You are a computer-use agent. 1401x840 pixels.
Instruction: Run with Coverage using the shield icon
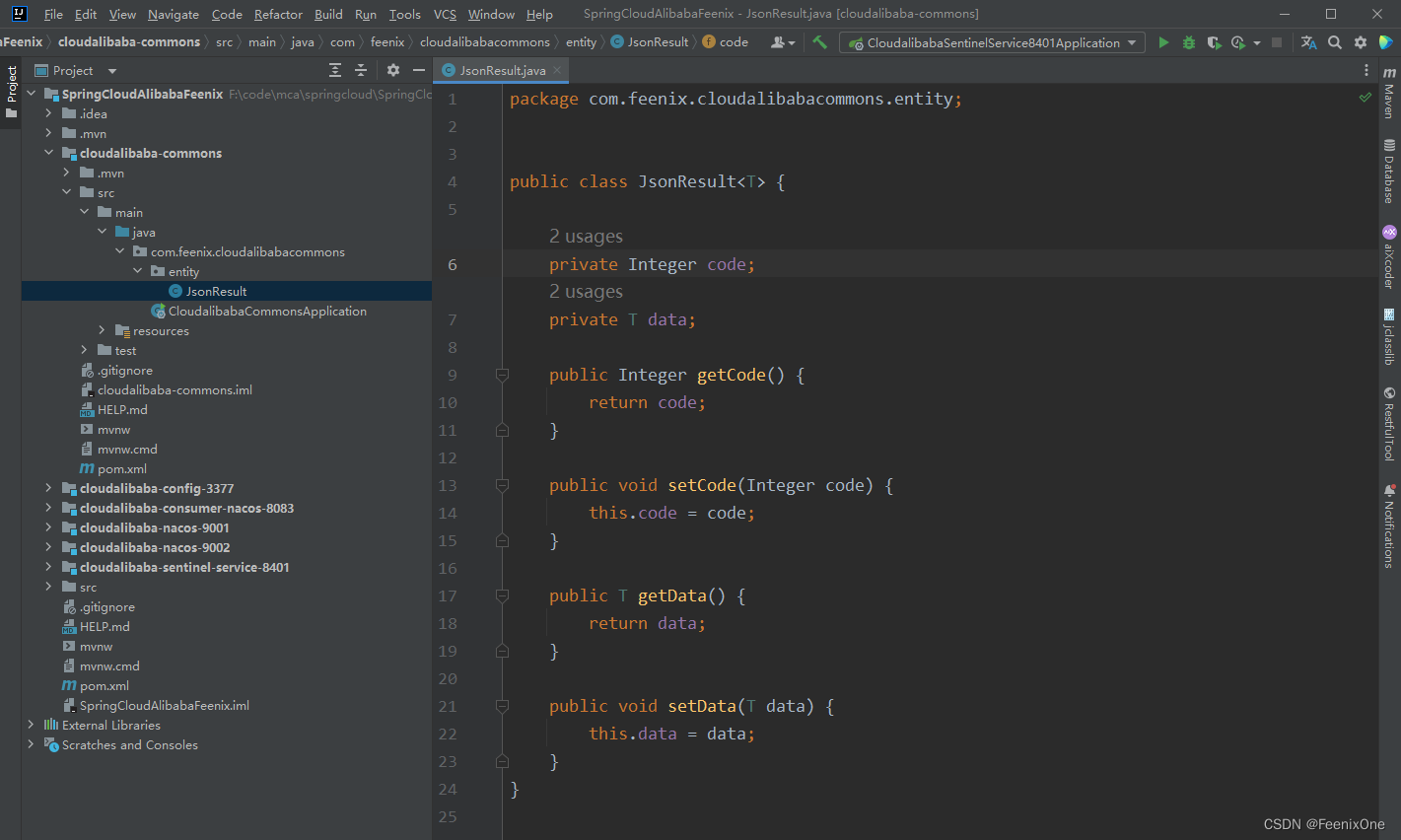click(1214, 42)
